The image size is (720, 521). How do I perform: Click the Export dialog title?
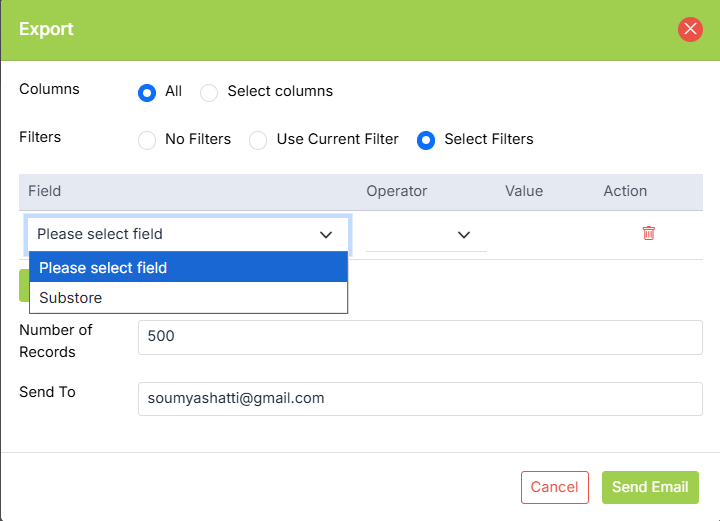coord(47,29)
